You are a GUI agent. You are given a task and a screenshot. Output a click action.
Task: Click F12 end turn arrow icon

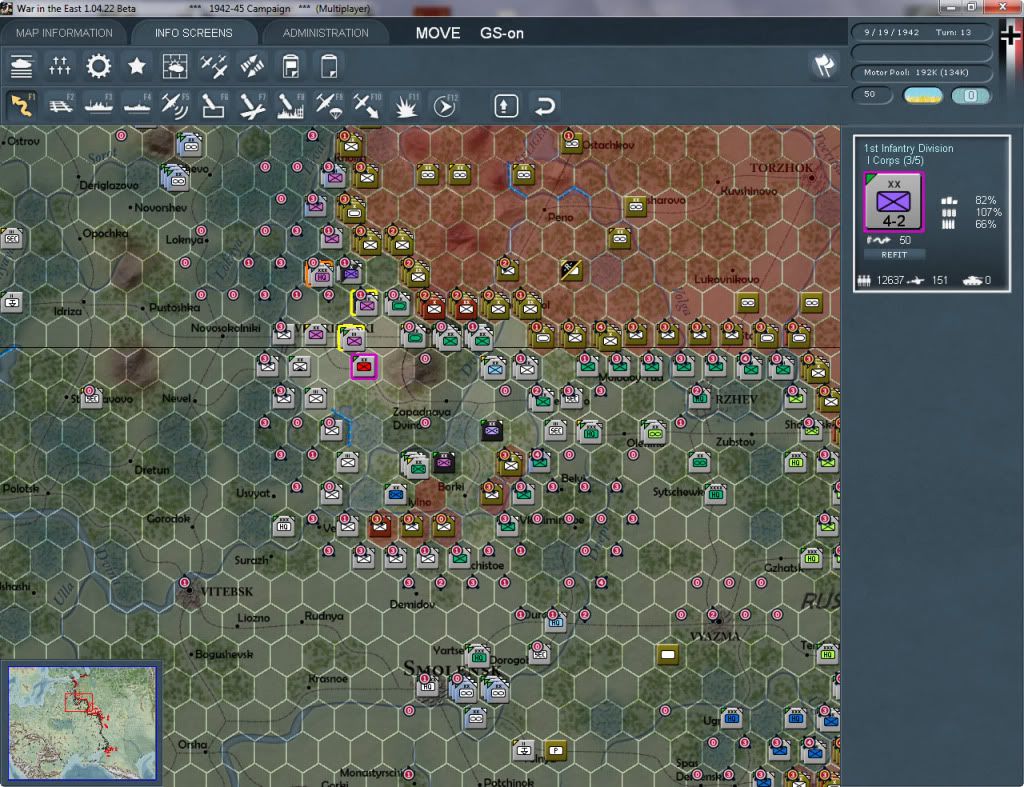(445, 105)
